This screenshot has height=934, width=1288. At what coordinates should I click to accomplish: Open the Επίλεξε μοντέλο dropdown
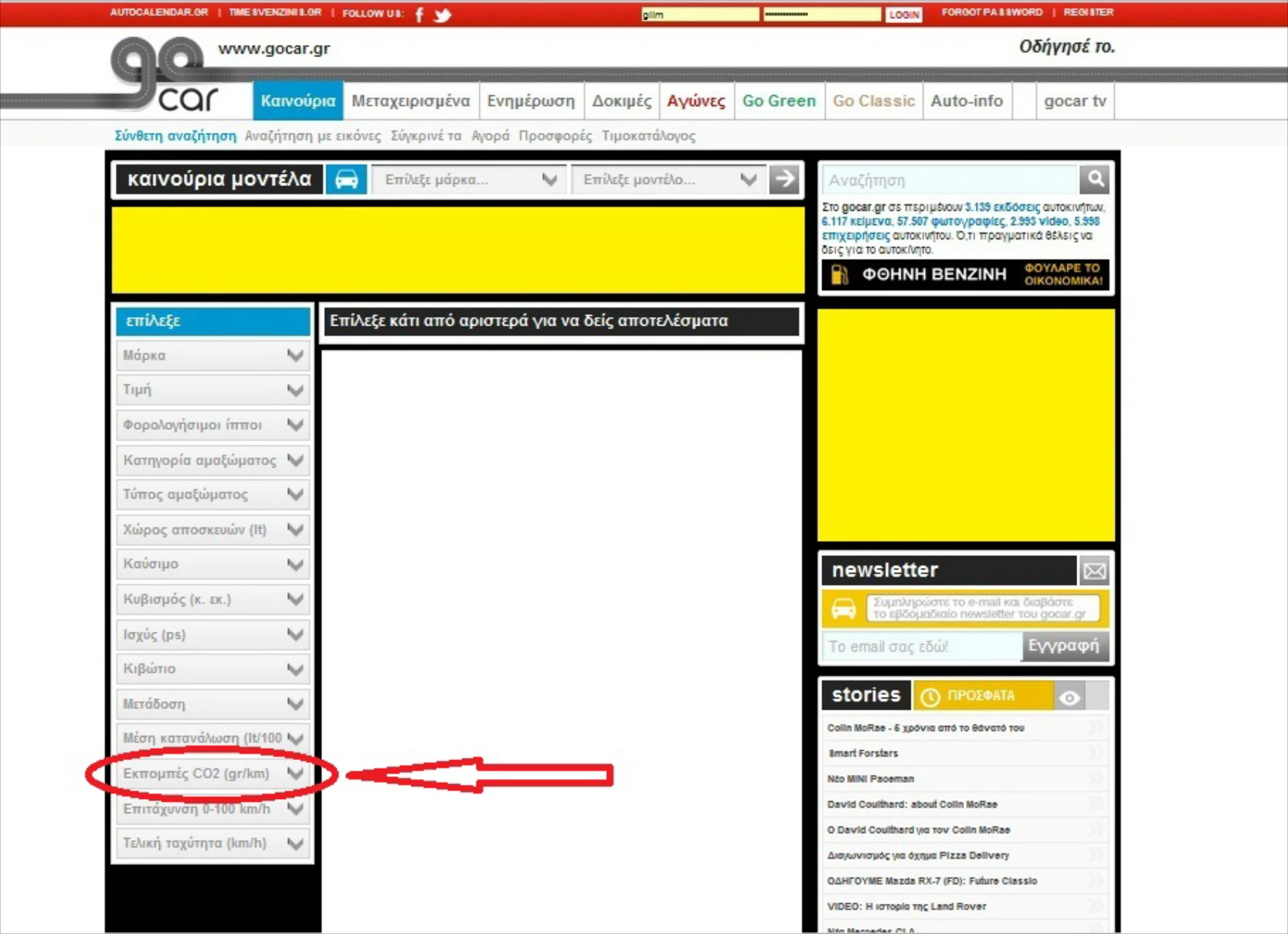(x=668, y=180)
